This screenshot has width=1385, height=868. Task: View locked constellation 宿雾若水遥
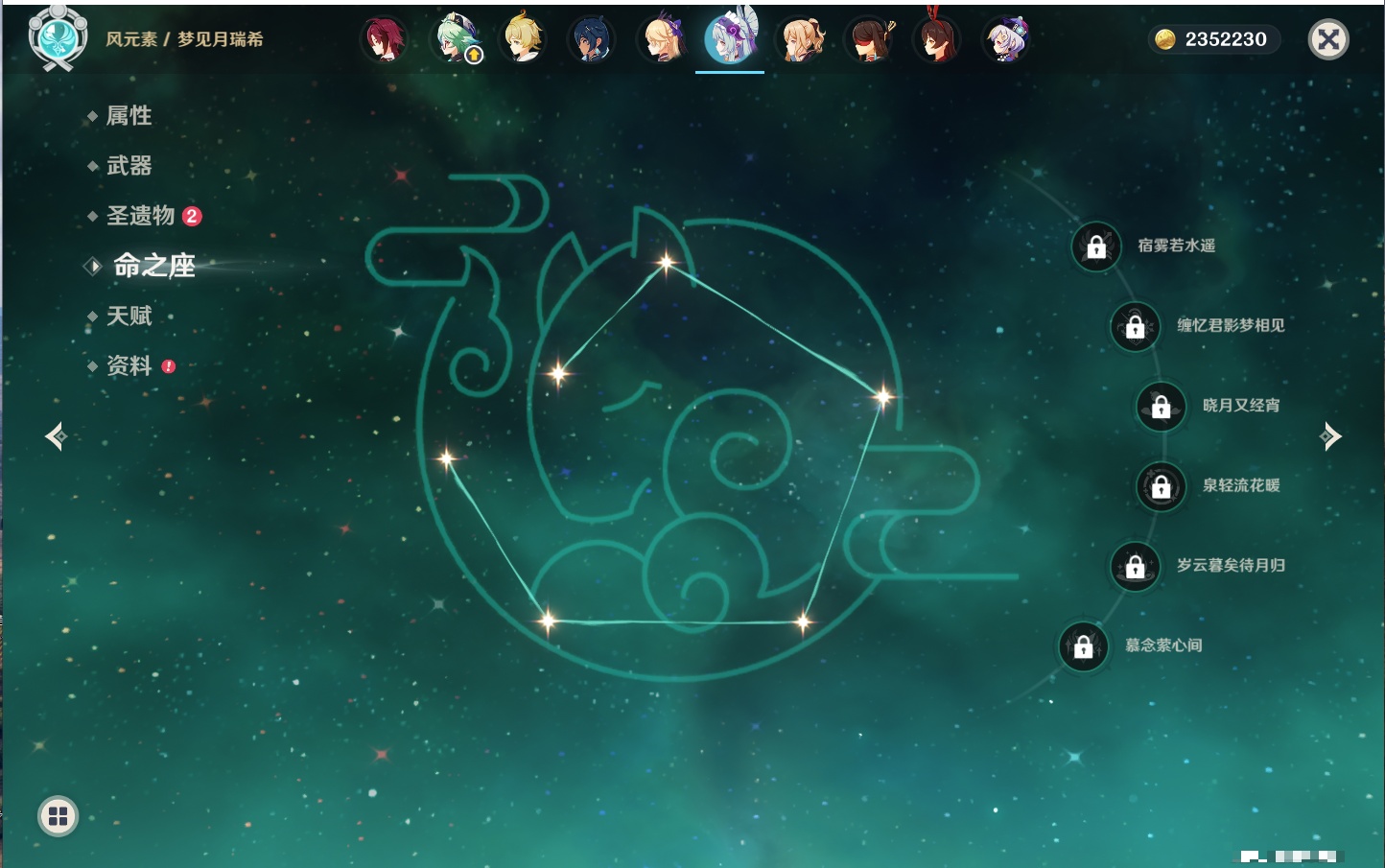[x=1096, y=246]
